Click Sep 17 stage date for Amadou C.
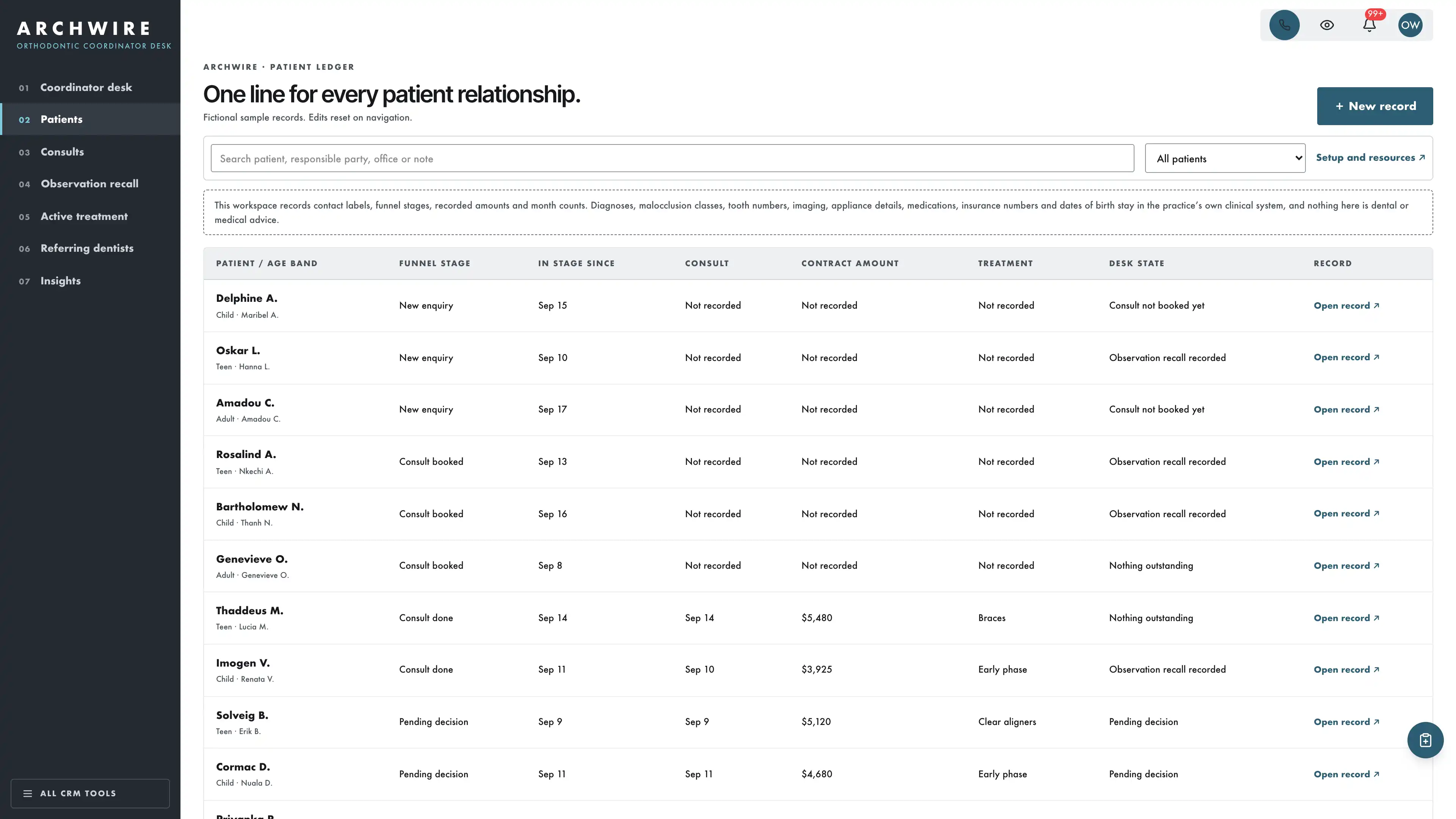This screenshot has width=1456, height=819. click(x=552, y=410)
